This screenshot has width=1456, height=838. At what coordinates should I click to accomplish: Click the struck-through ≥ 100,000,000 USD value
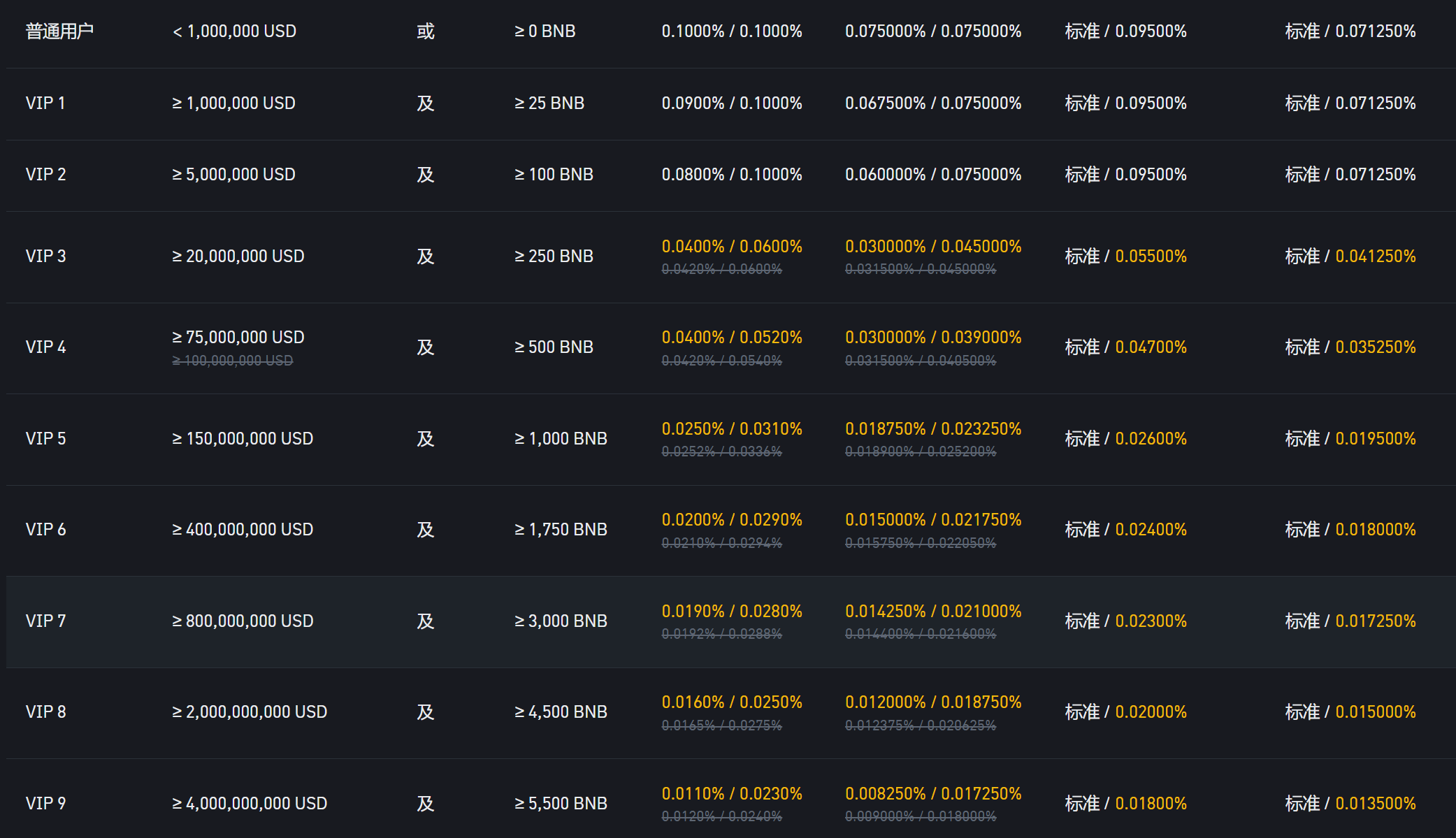coord(232,361)
